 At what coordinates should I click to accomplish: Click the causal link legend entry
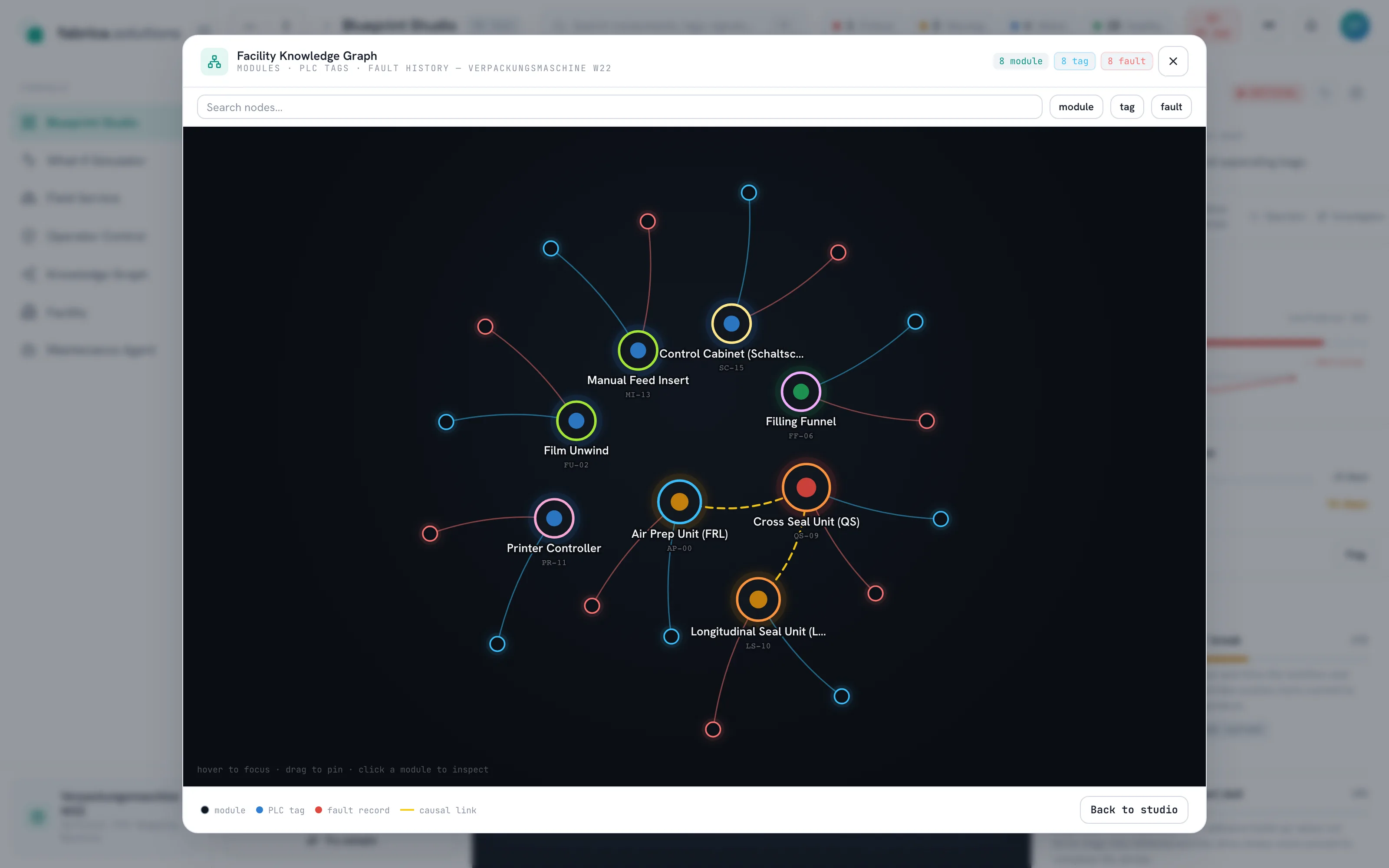point(438,810)
